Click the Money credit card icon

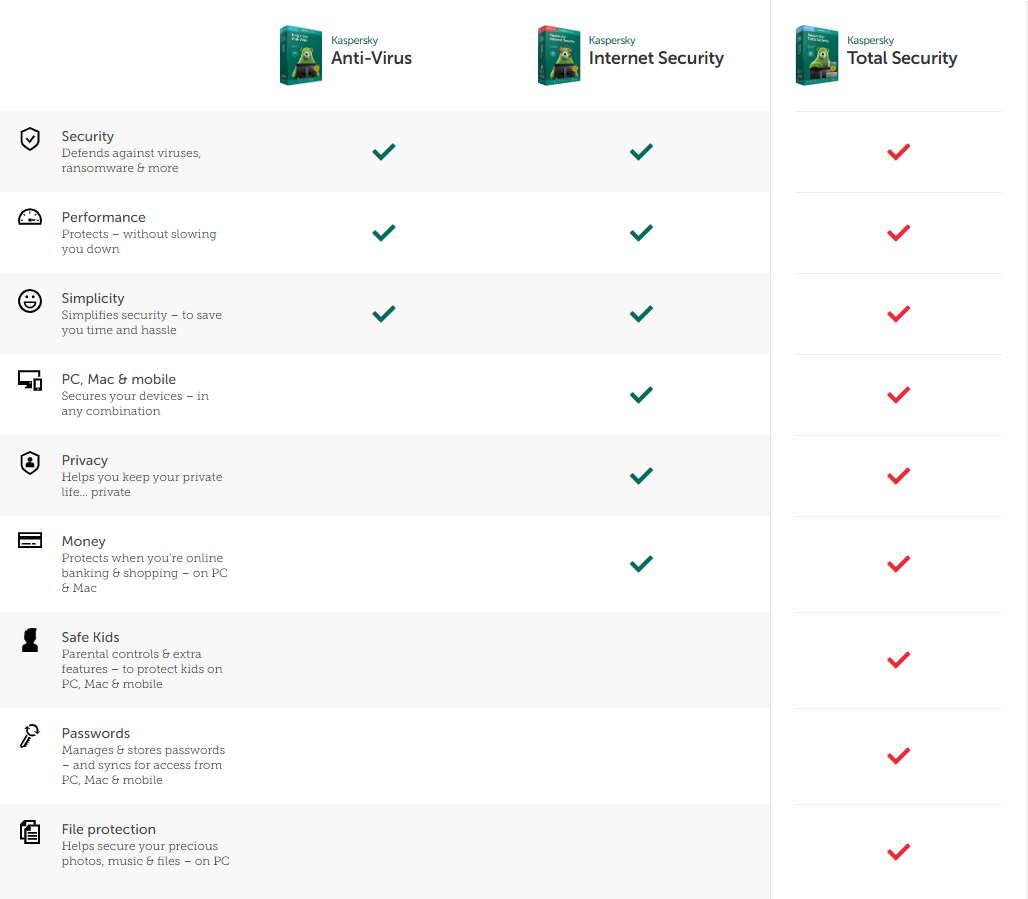pos(30,540)
